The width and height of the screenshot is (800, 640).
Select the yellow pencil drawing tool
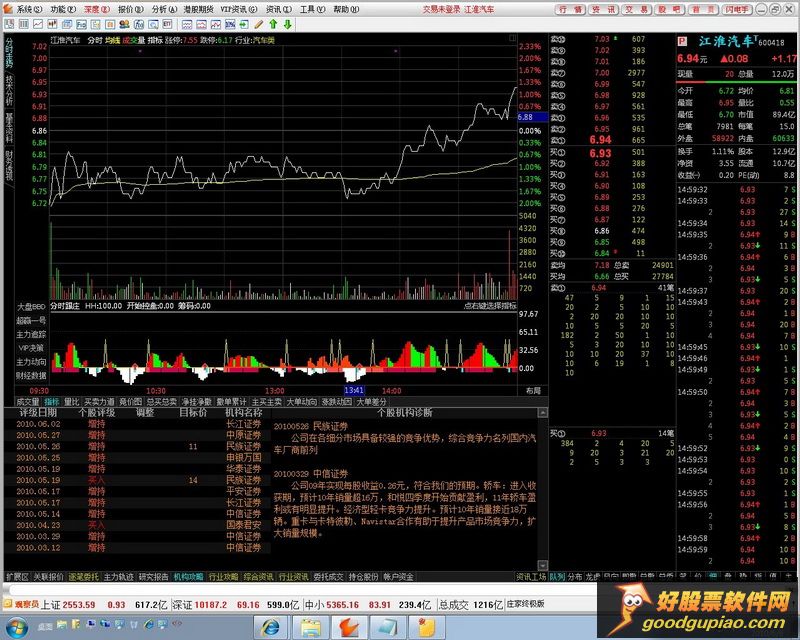click(259, 24)
